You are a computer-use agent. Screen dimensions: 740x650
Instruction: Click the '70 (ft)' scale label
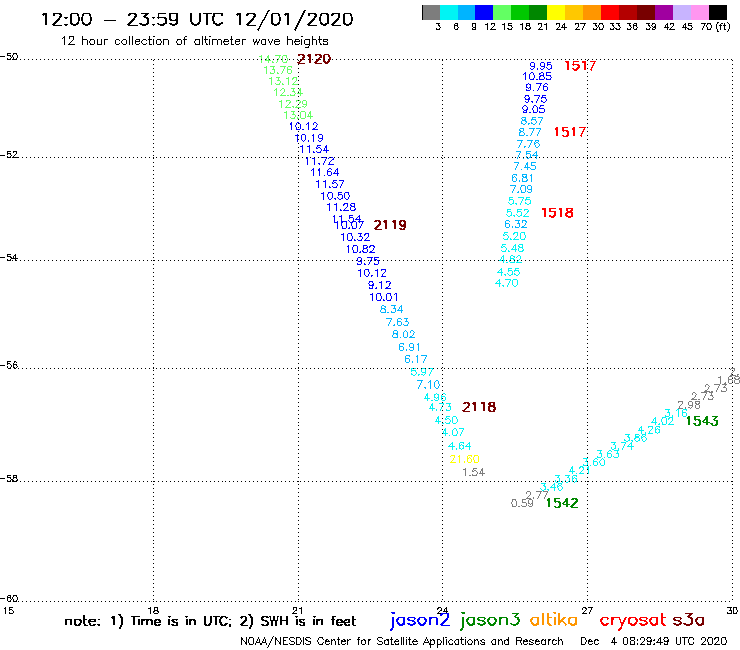[715, 27]
